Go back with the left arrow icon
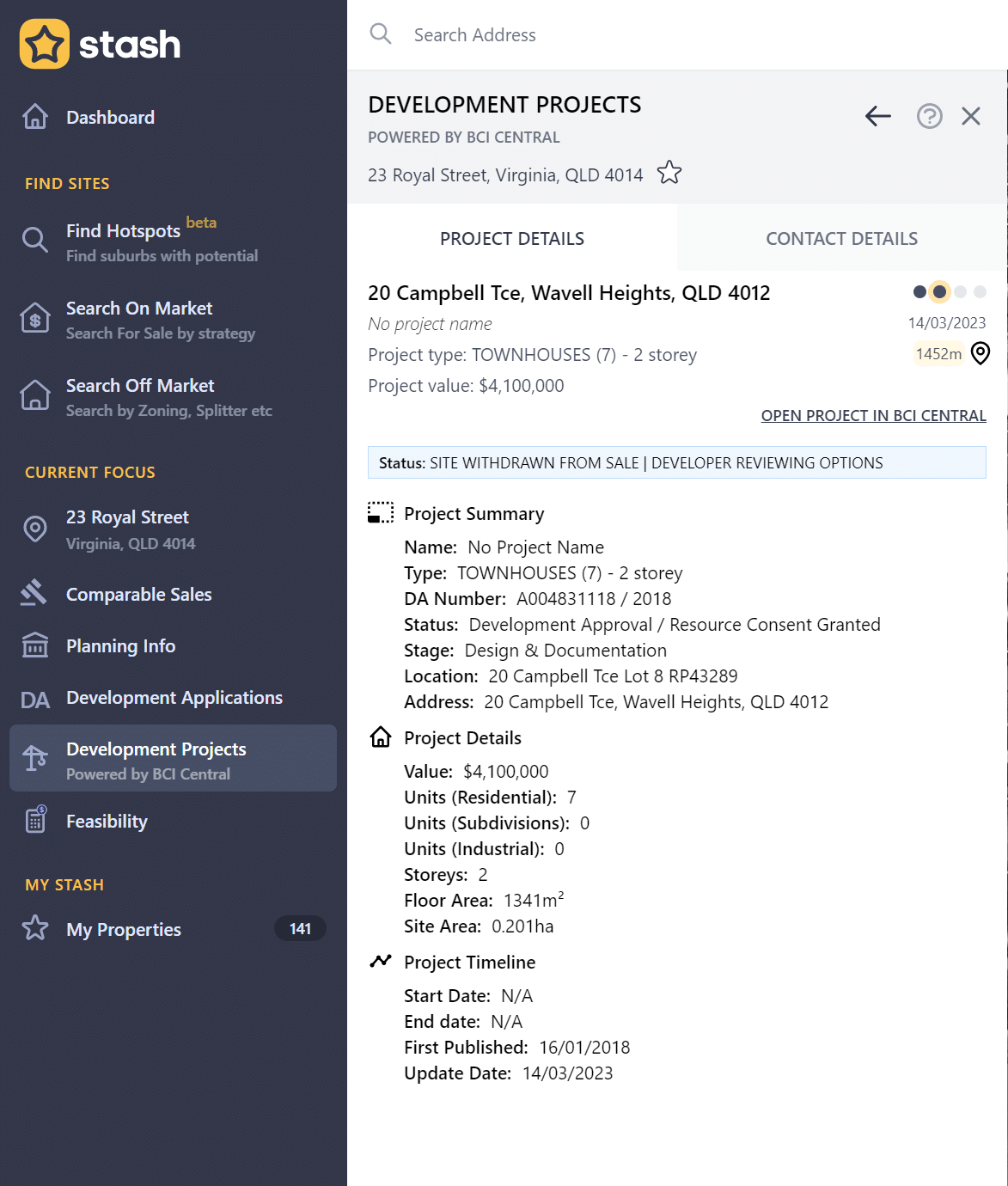This screenshot has height=1186, width=1008. [878, 116]
